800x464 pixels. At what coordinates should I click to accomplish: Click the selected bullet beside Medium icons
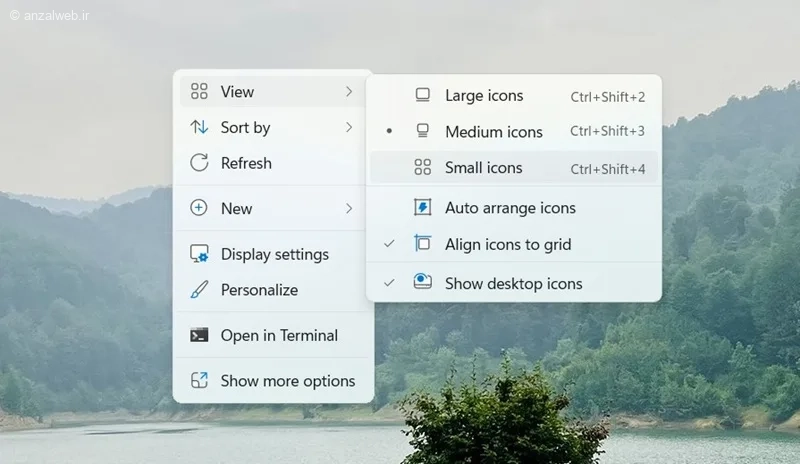pyautogui.click(x=389, y=131)
